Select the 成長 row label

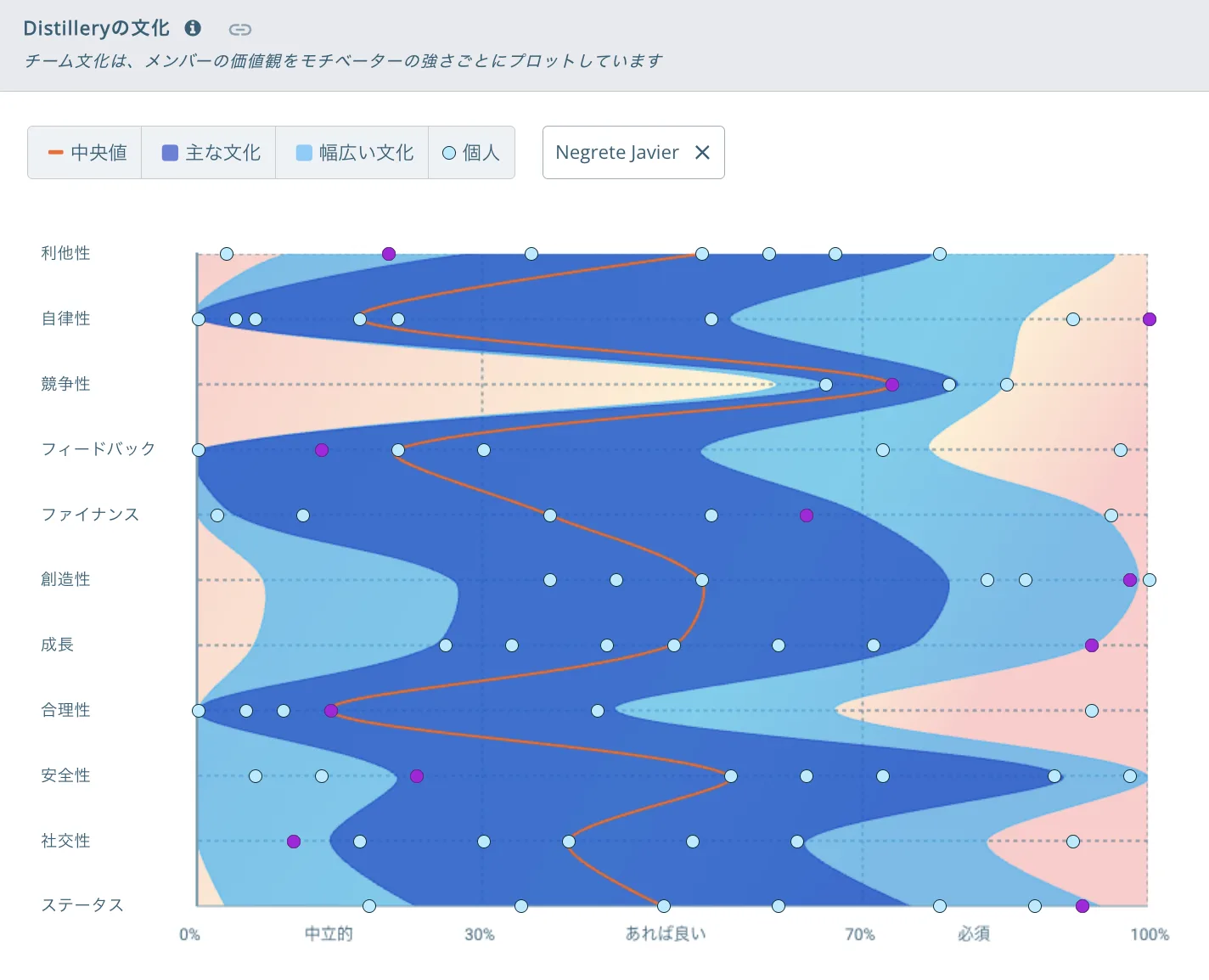pos(57,645)
